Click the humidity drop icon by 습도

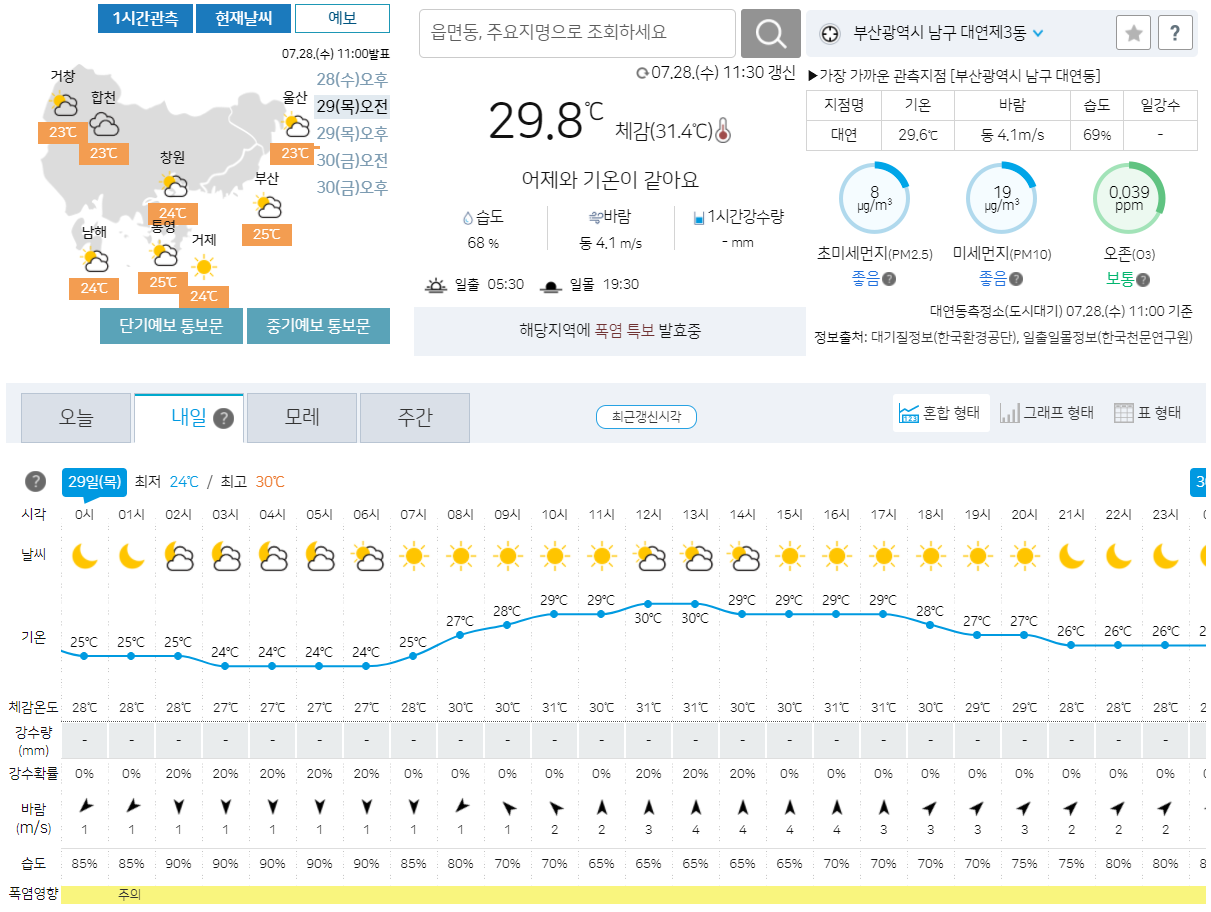click(467, 217)
